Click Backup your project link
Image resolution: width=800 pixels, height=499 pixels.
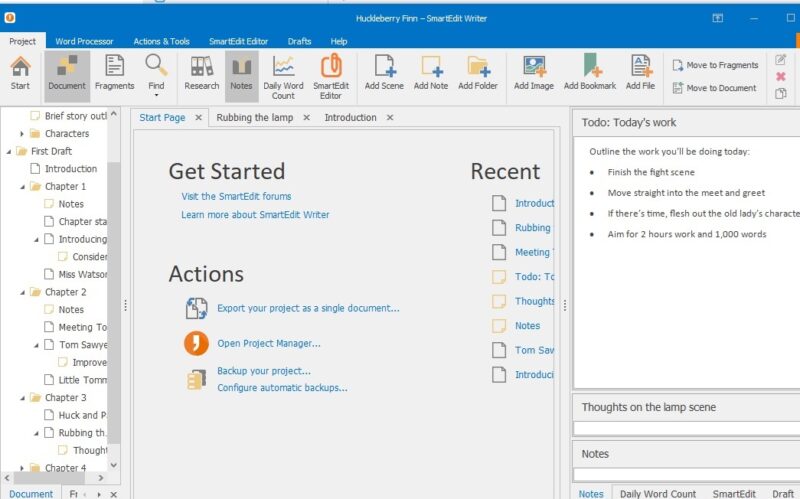point(264,371)
